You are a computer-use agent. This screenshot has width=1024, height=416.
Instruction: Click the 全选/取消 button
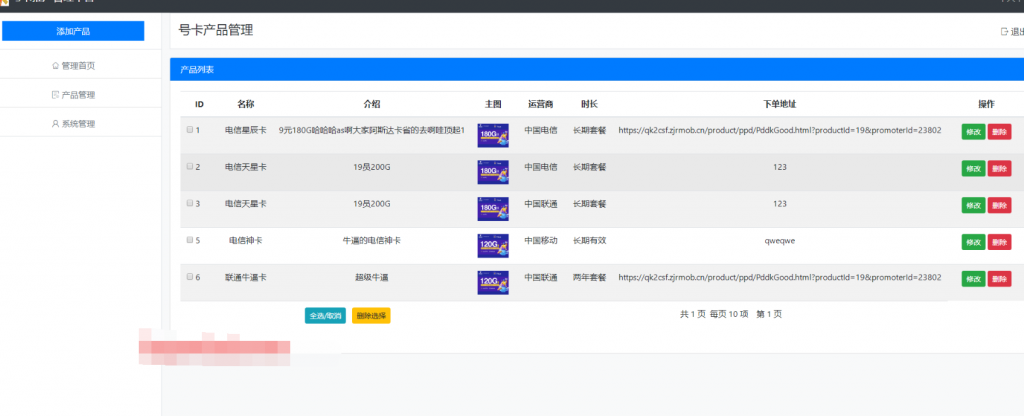pos(325,316)
